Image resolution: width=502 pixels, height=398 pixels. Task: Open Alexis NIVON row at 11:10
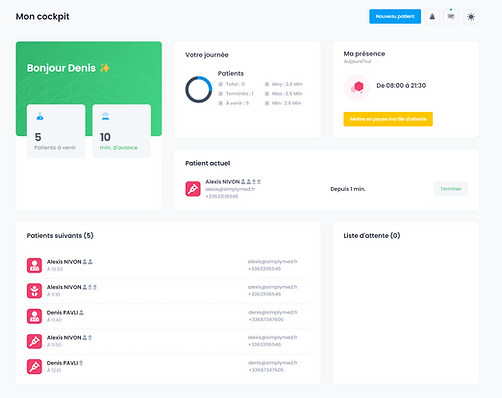(x=168, y=291)
